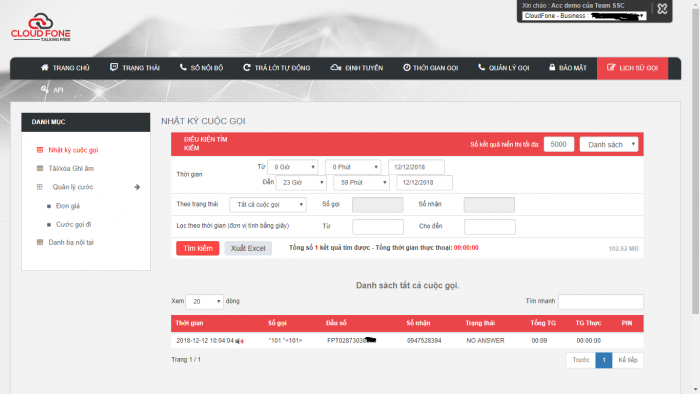The image size is (700, 394).
Task: Click the arrow icon next to Quản lý cước
Action: click(137, 187)
